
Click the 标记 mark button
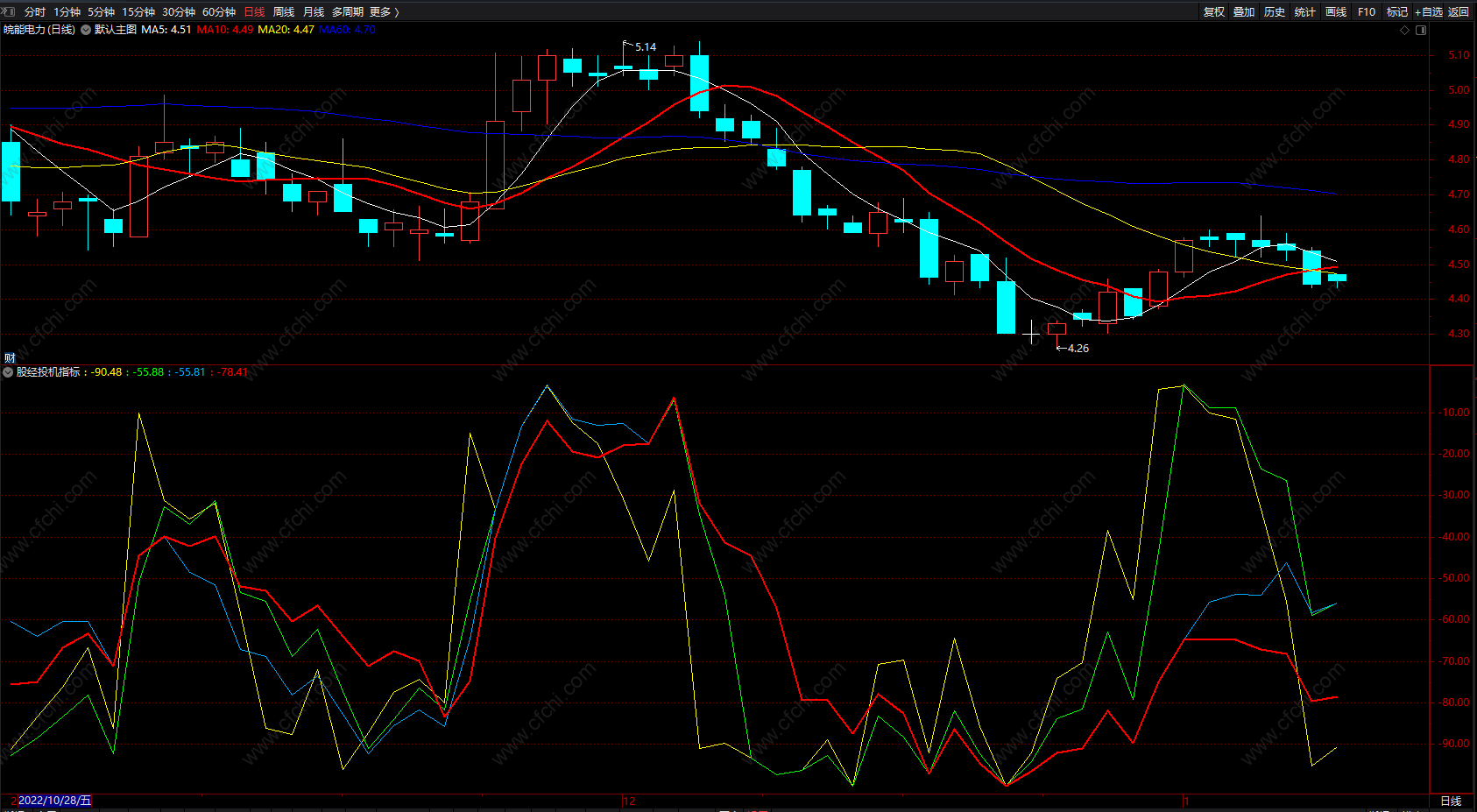[x=1397, y=12]
